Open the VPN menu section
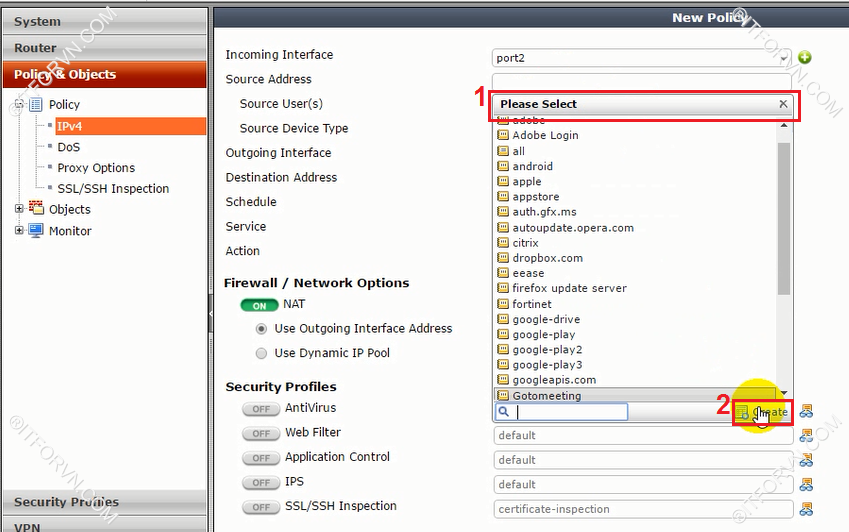This screenshot has width=849, height=532. (x=105, y=525)
